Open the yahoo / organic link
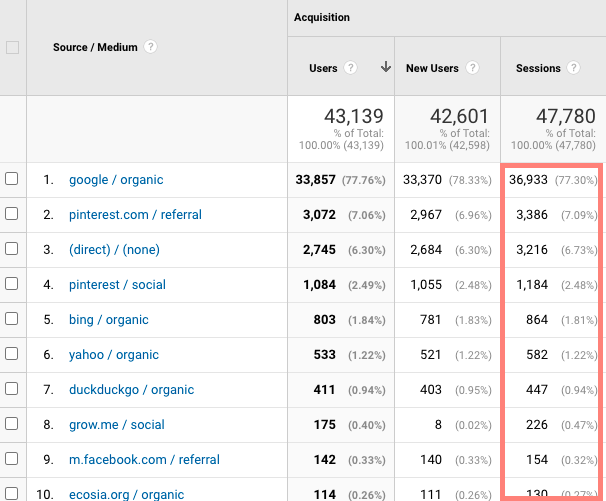This screenshot has width=606, height=501. 114,355
